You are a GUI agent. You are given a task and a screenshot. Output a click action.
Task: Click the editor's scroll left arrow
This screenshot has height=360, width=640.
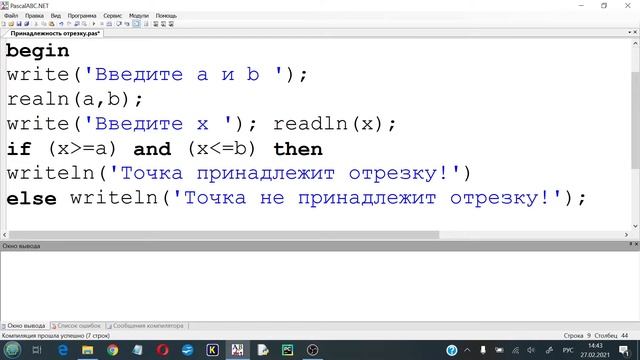[4, 235]
